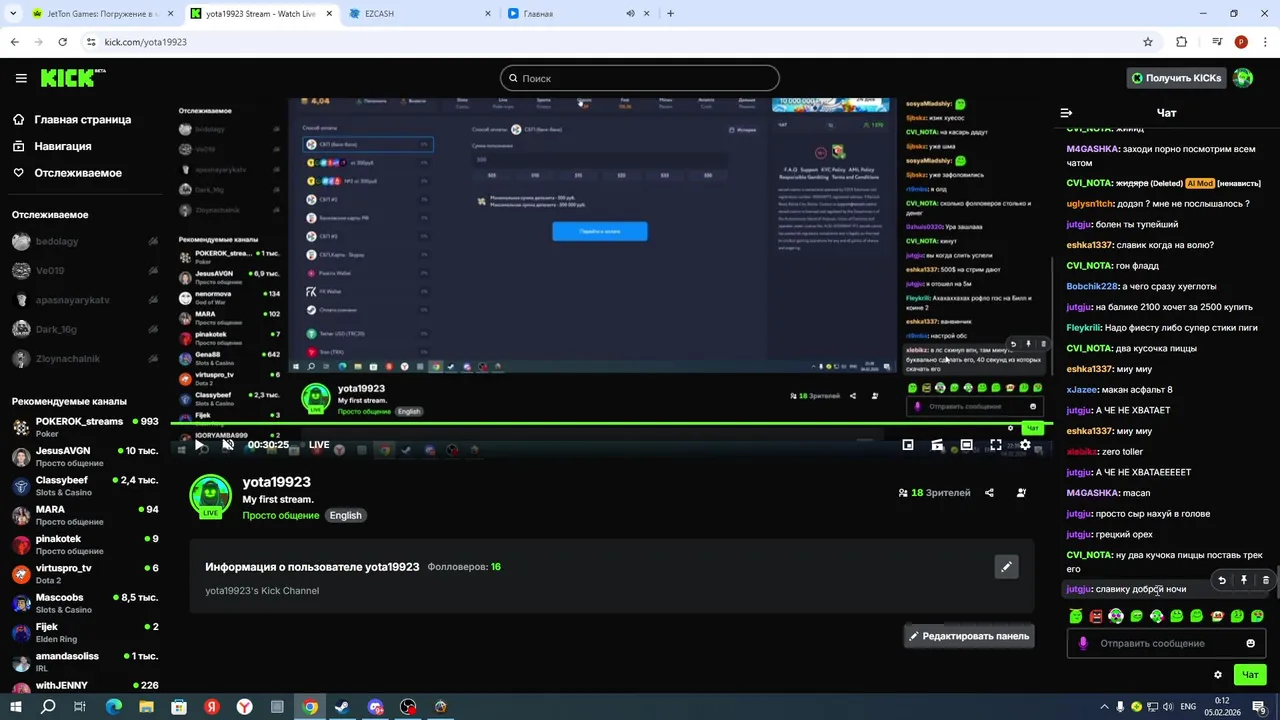Switch to theater mode in player
The image size is (1280, 720).
pos(966,445)
